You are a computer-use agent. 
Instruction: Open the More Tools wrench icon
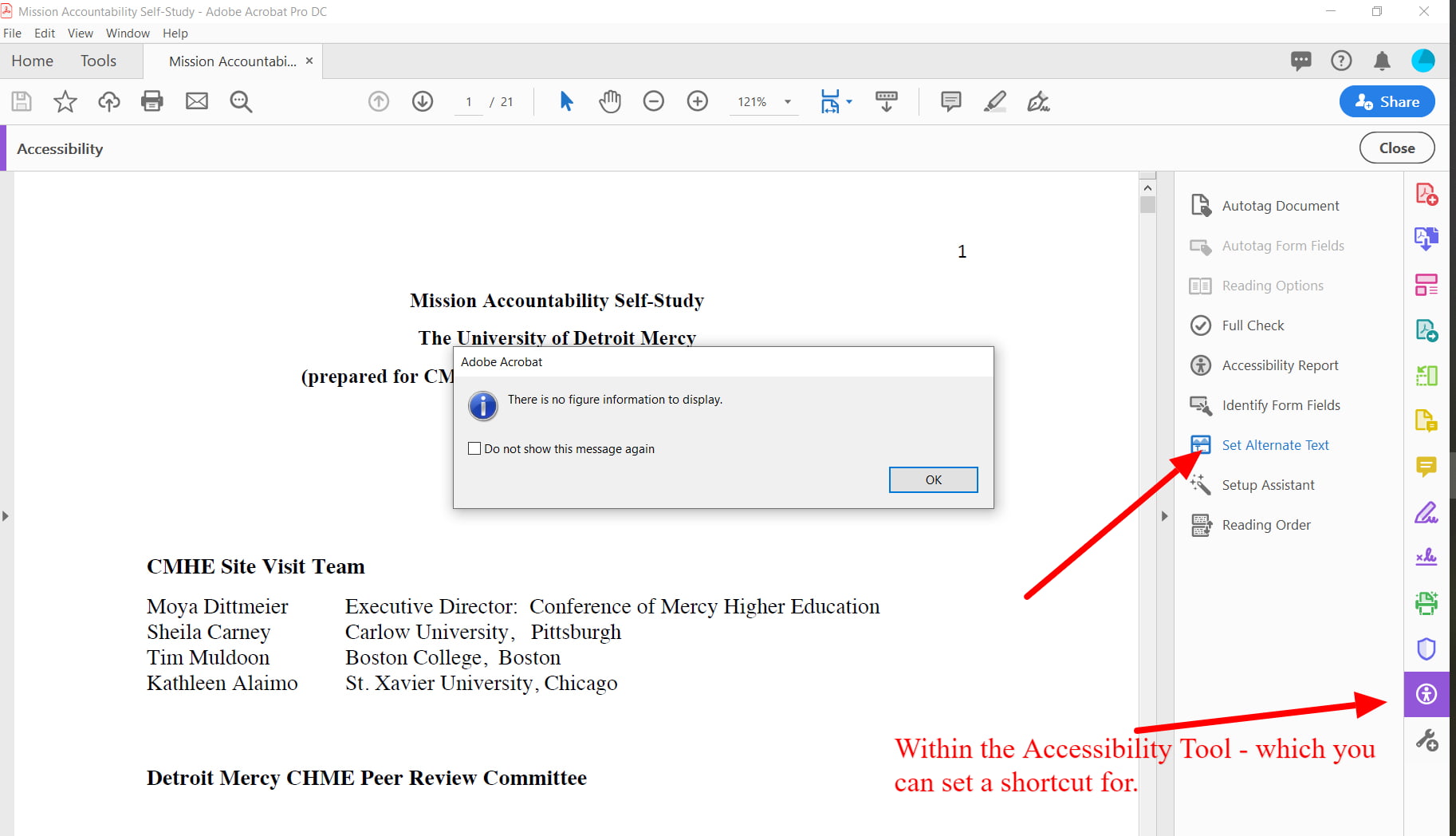click(x=1426, y=740)
